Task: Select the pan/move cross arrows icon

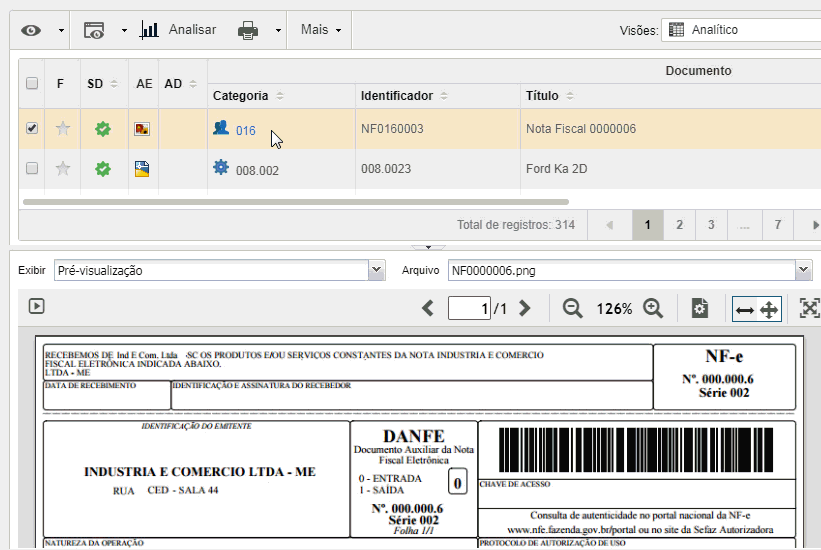Action: pyautogui.click(x=769, y=310)
